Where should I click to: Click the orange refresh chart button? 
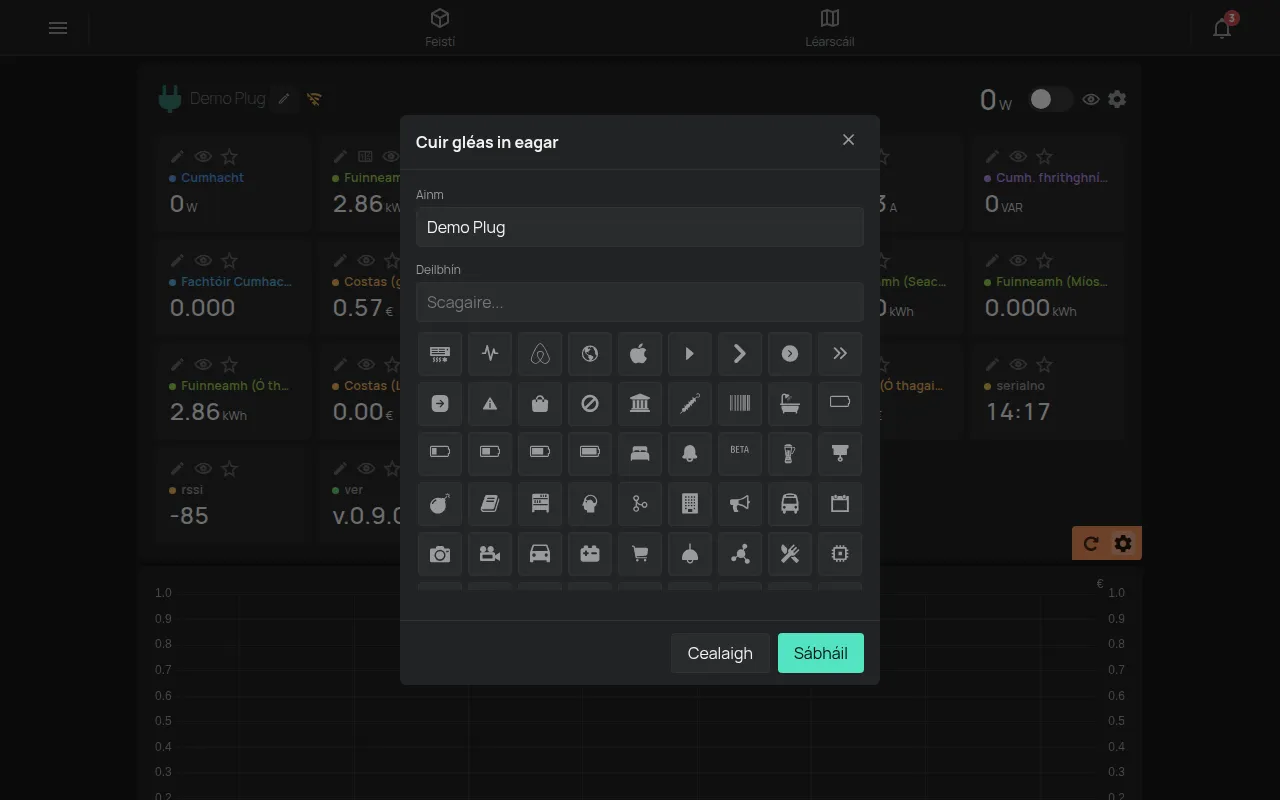[1091, 543]
